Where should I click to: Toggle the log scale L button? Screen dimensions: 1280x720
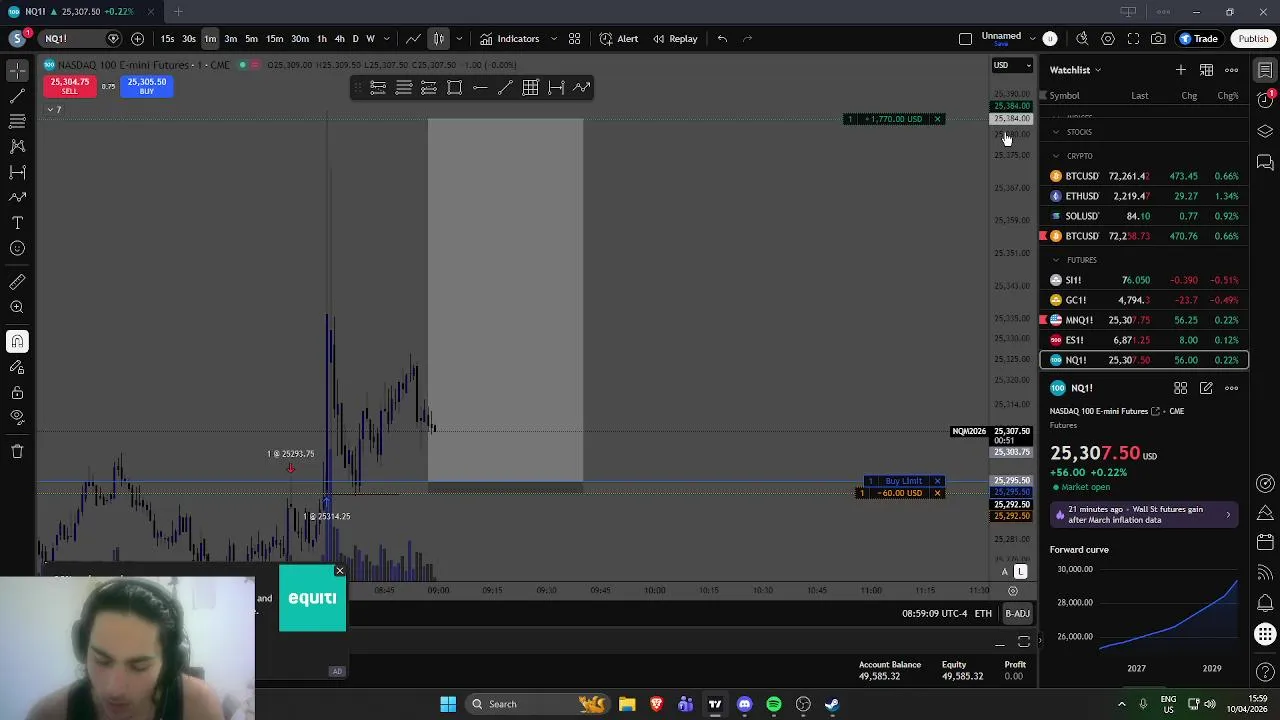tap(1021, 572)
